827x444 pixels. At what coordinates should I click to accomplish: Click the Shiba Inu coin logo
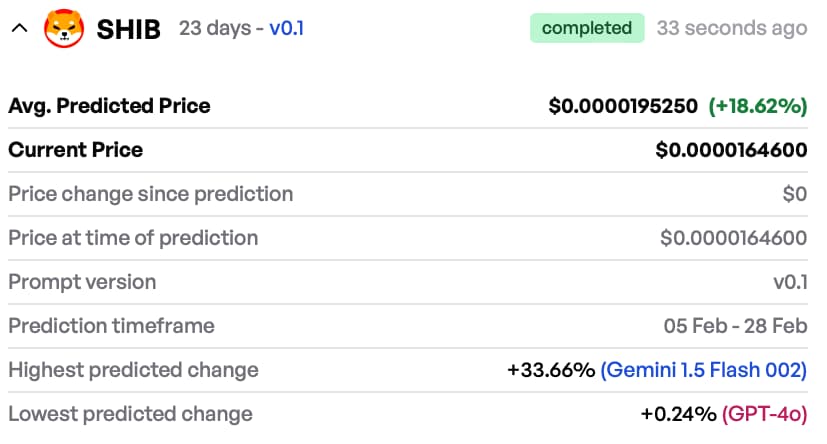tap(64, 28)
